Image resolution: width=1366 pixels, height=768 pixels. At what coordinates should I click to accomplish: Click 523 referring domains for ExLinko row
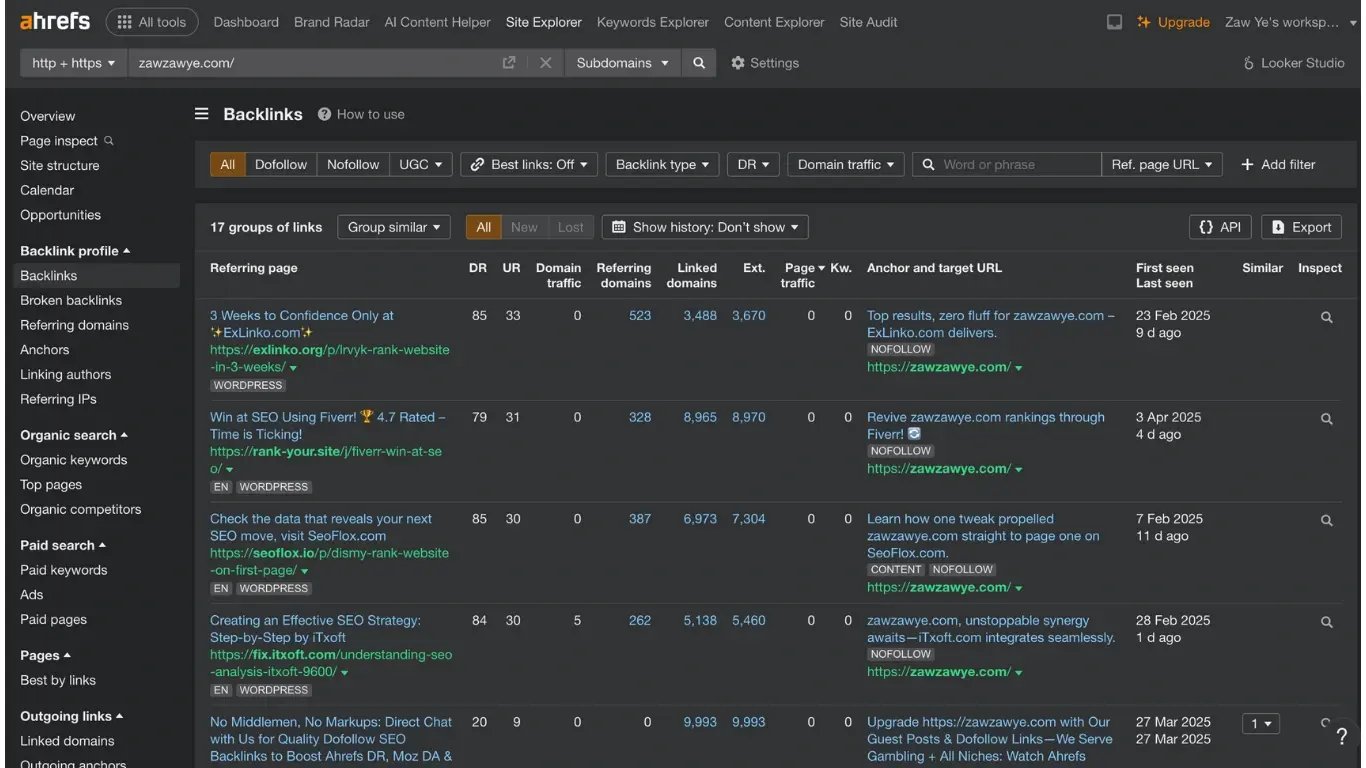pyautogui.click(x=640, y=316)
